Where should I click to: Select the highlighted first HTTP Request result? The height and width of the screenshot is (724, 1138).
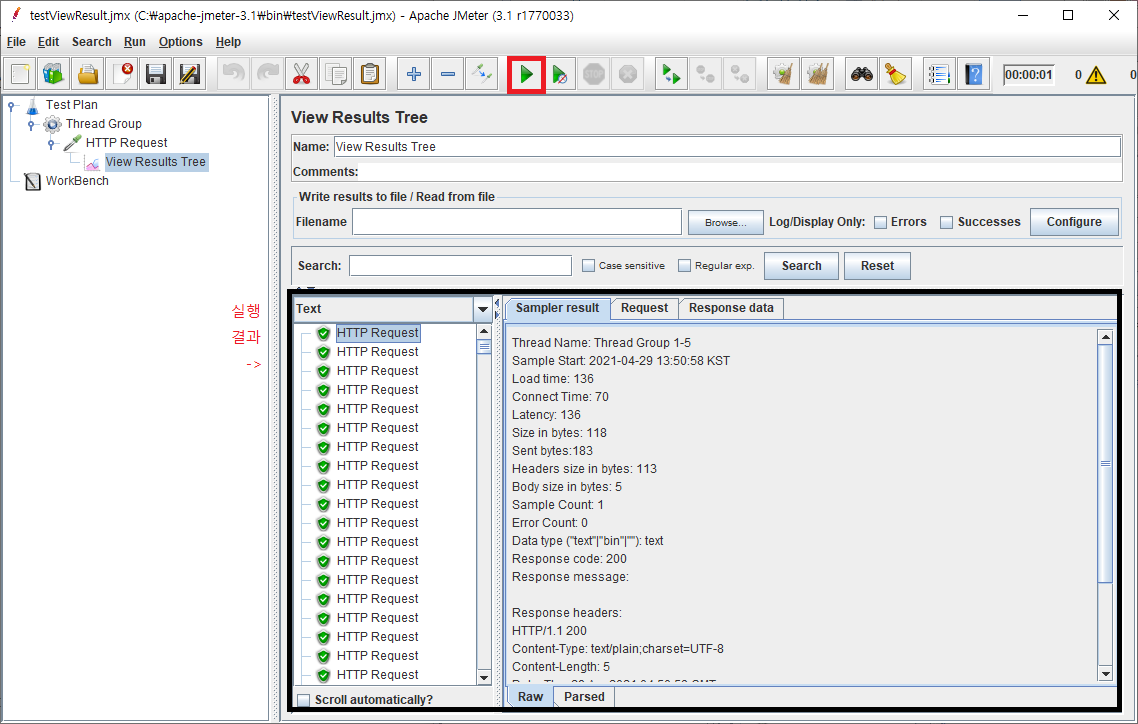tap(377, 333)
